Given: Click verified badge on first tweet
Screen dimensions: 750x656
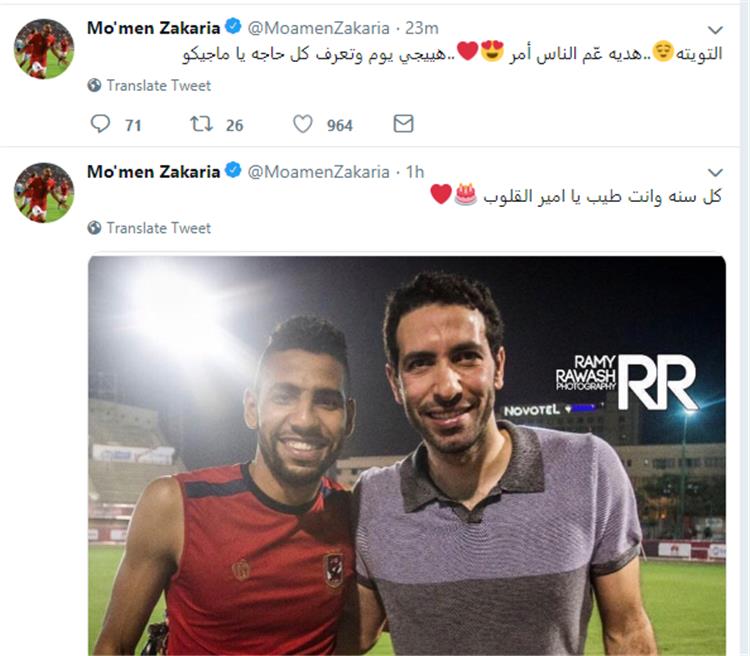Looking at the screenshot, I should pos(233,26).
